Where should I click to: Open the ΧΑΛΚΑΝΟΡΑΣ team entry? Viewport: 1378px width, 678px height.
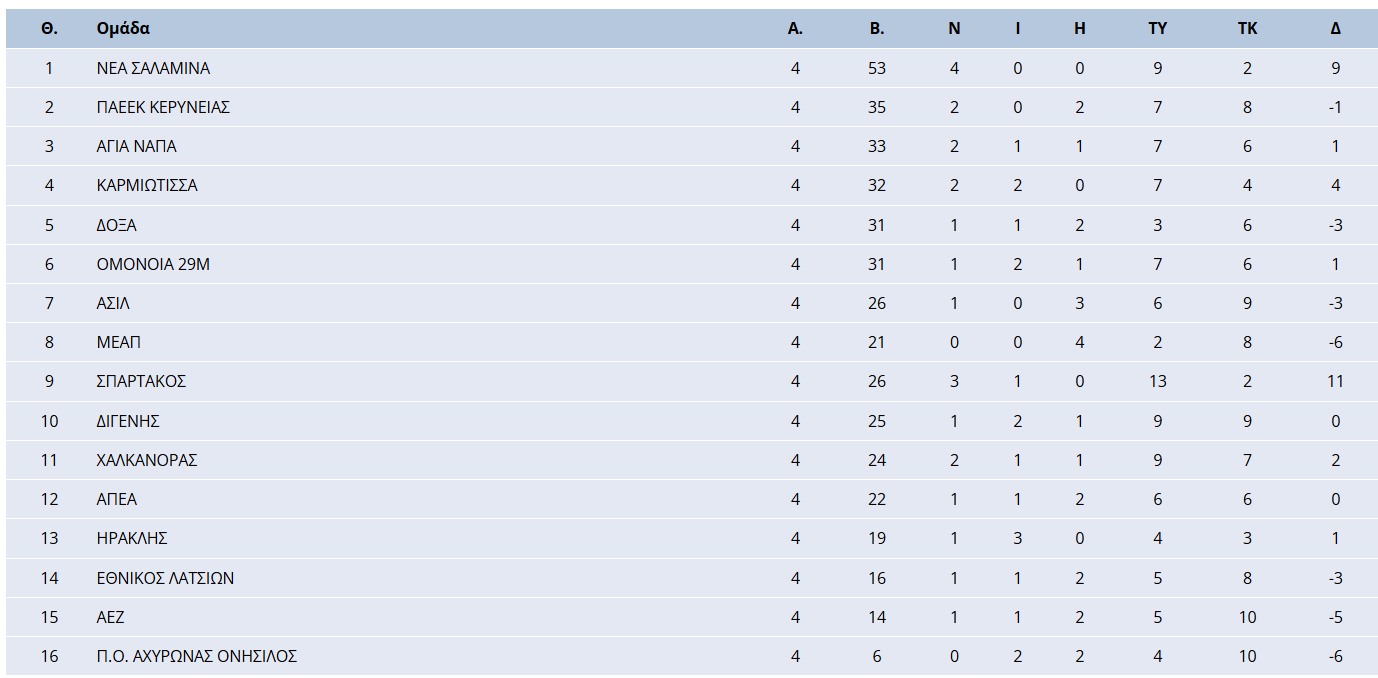(147, 460)
